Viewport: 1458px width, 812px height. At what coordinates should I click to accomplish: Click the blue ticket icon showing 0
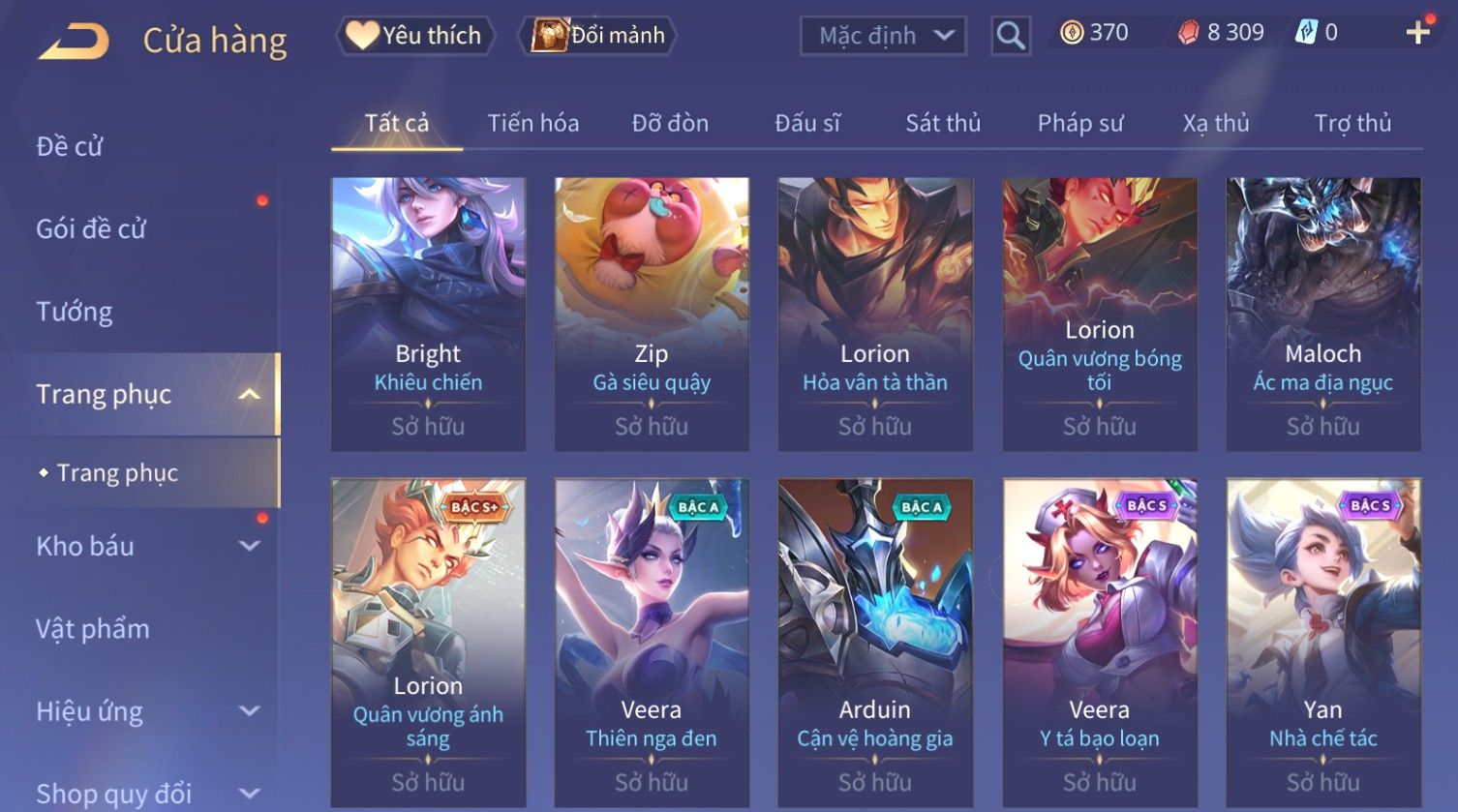pos(1307,33)
